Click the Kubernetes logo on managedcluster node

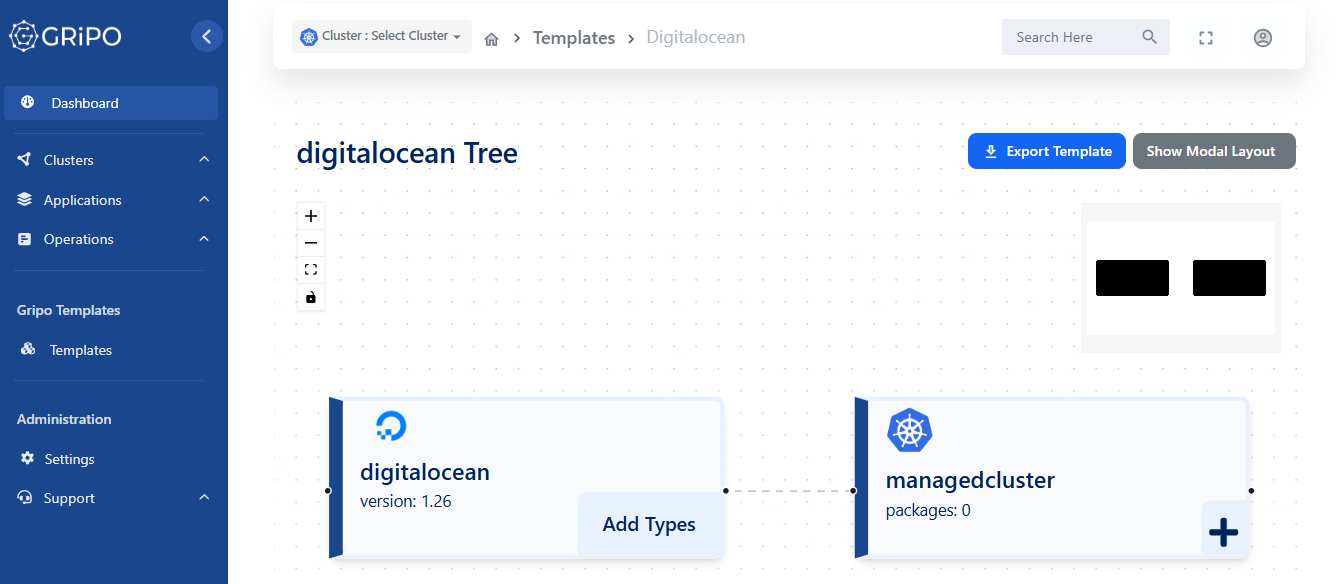click(909, 430)
